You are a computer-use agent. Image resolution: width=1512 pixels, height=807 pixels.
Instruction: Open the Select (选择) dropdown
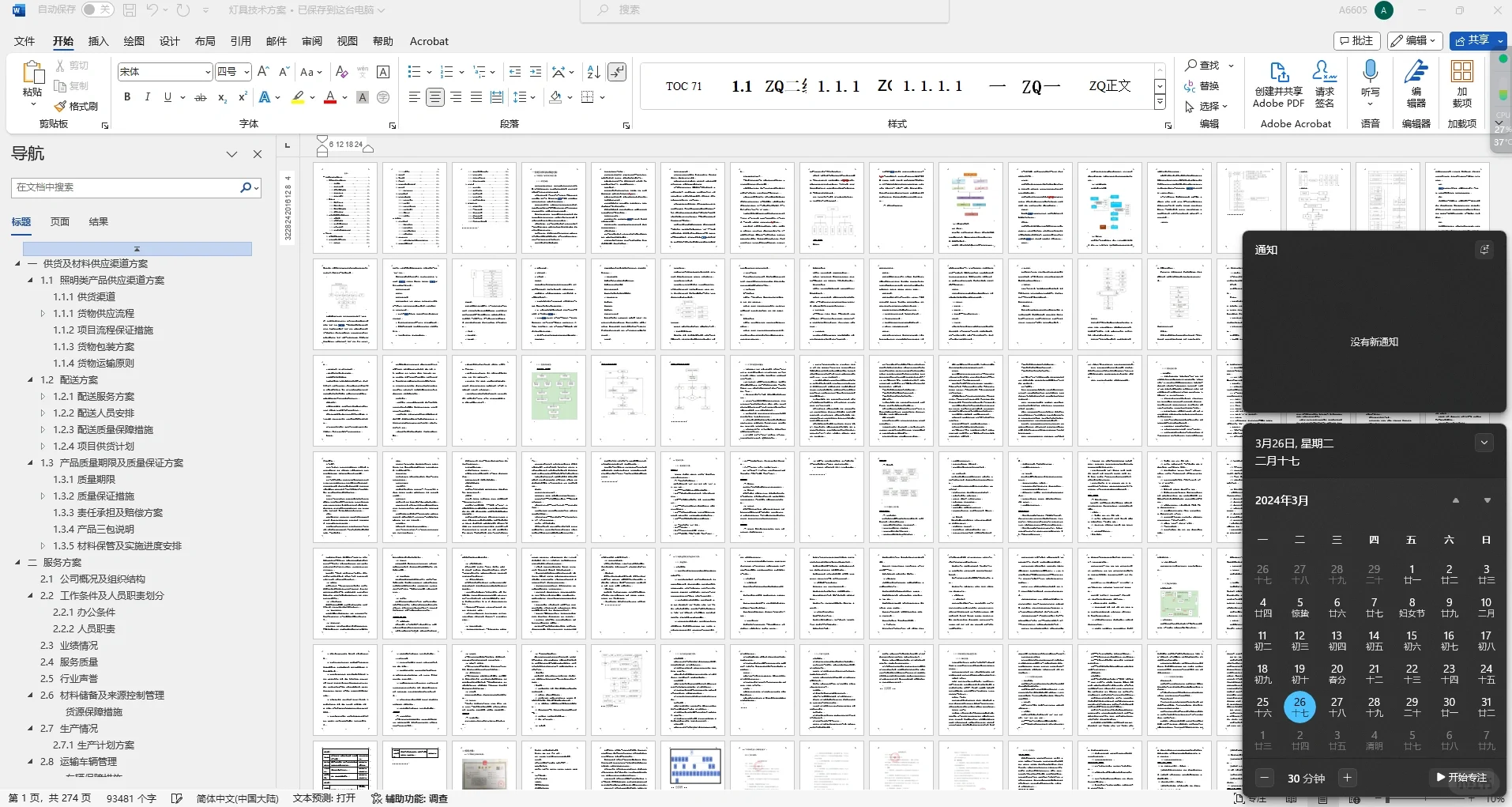tap(1206, 106)
